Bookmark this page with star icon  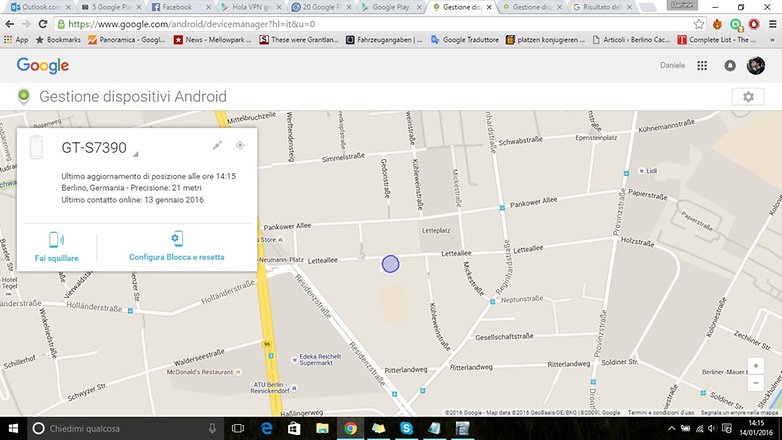click(699, 24)
